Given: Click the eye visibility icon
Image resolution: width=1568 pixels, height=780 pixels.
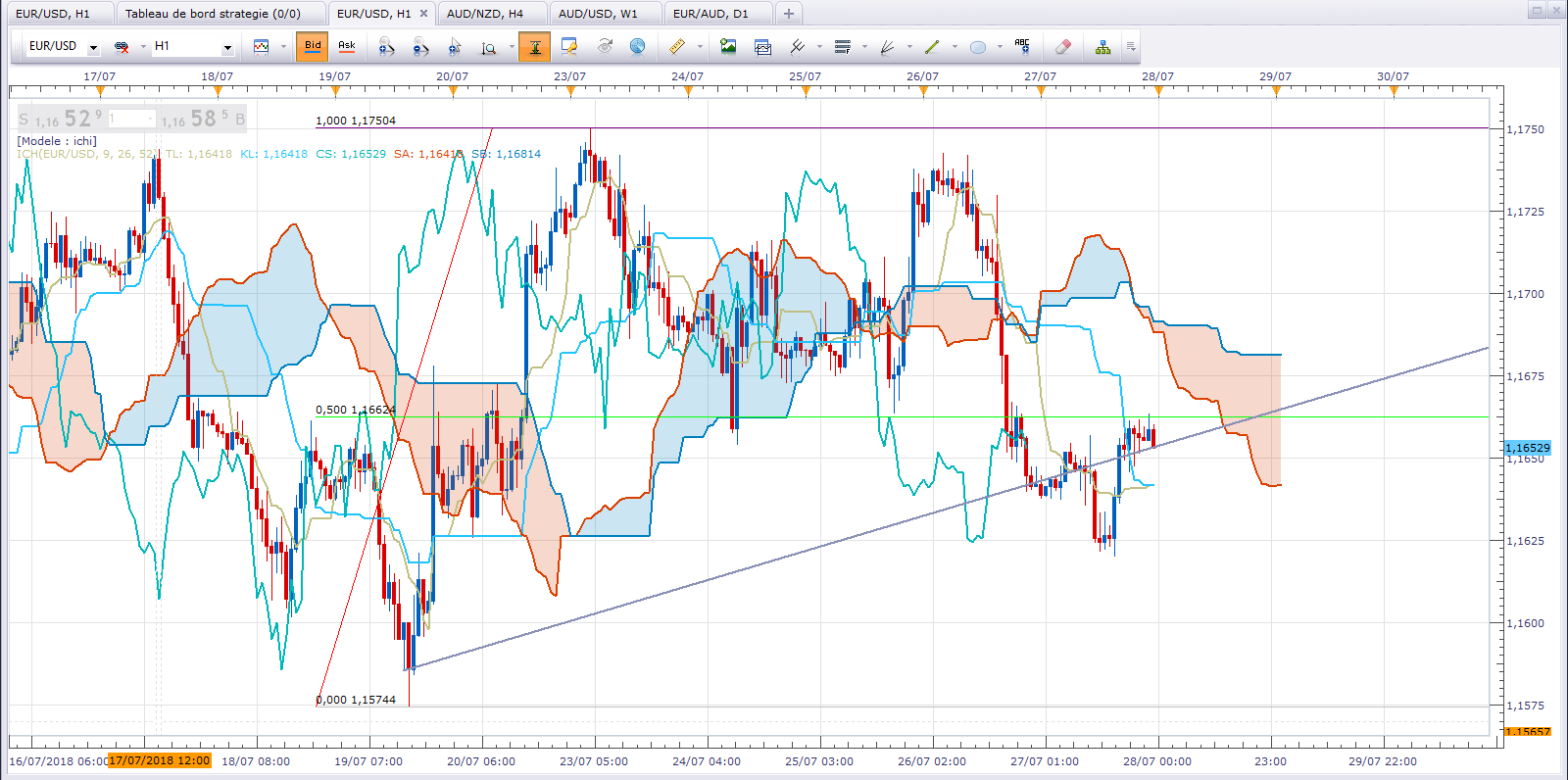Looking at the screenshot, I should point(605,46).
